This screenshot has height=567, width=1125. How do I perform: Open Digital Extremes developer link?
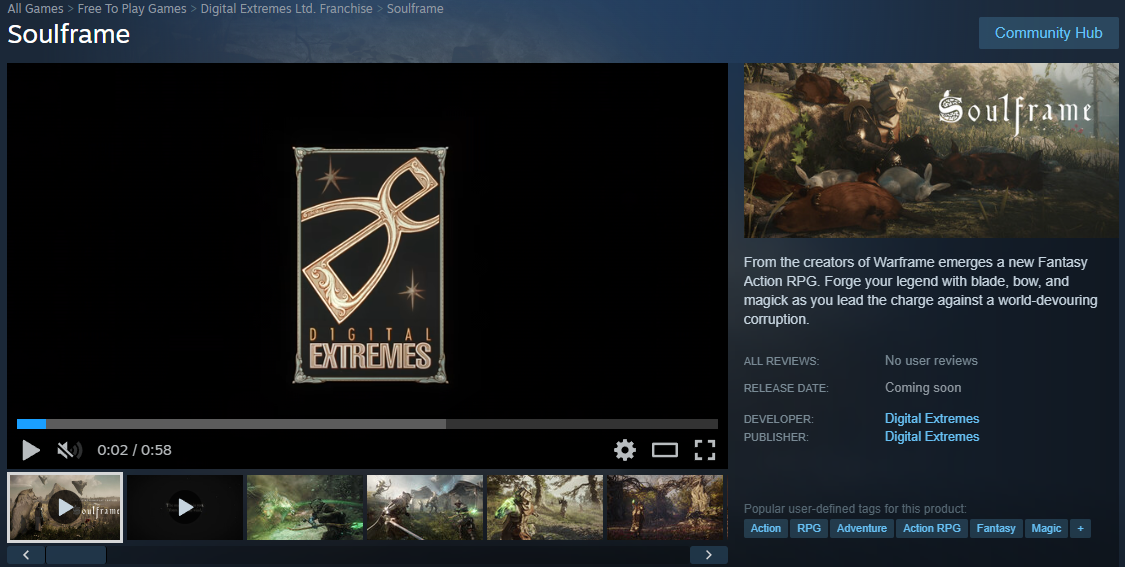pyautogui.click(x=931, y=418)
